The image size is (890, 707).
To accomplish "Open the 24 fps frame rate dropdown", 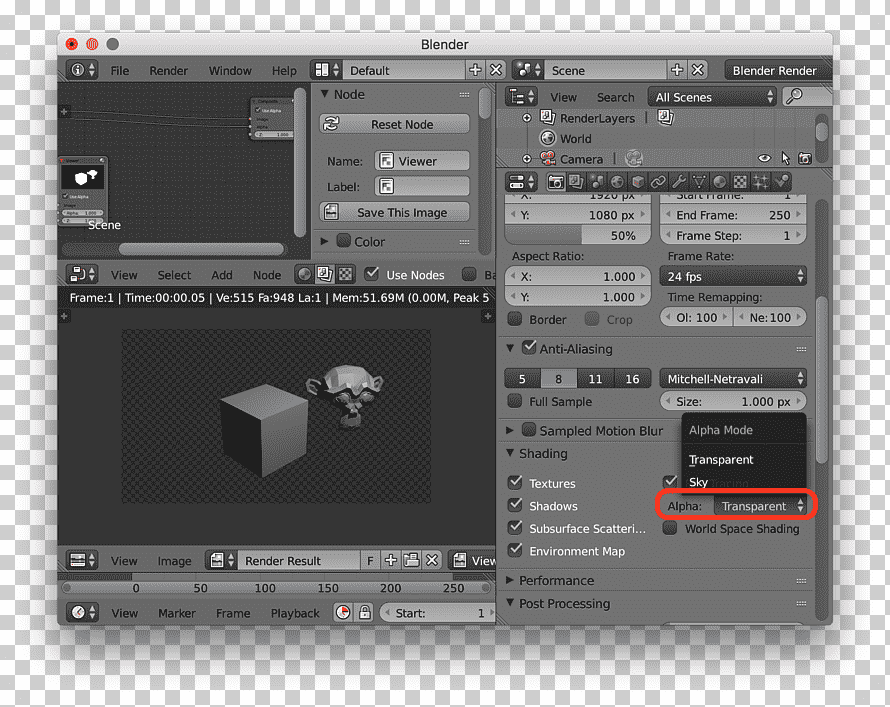I will (733, 276).
